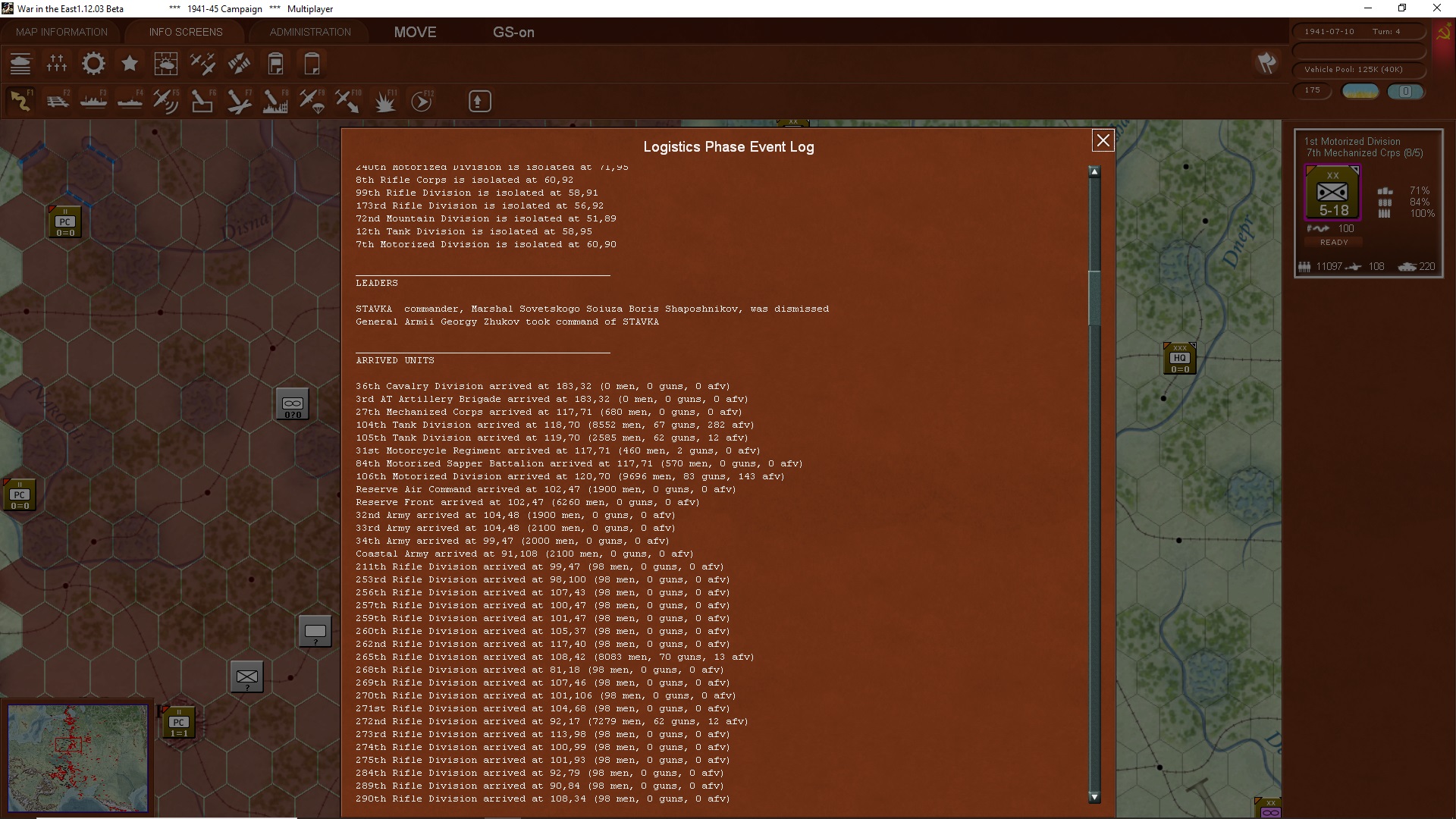Click the ARRIVED UNITS section header
The width and height of the screenshot is (1456, 819).
click(x=395, y=360)
